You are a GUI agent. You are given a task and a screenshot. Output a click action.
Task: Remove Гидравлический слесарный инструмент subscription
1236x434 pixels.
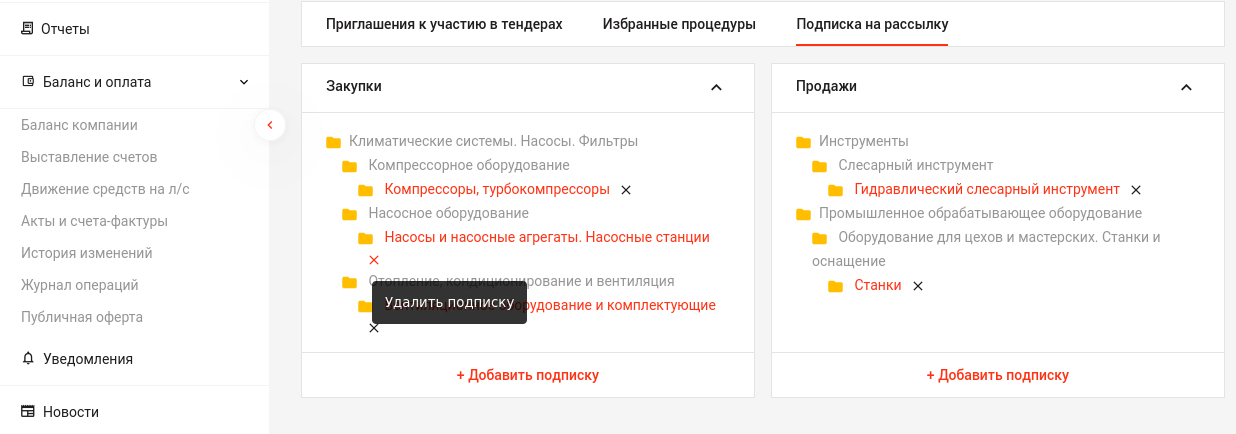click(1136, 190)
